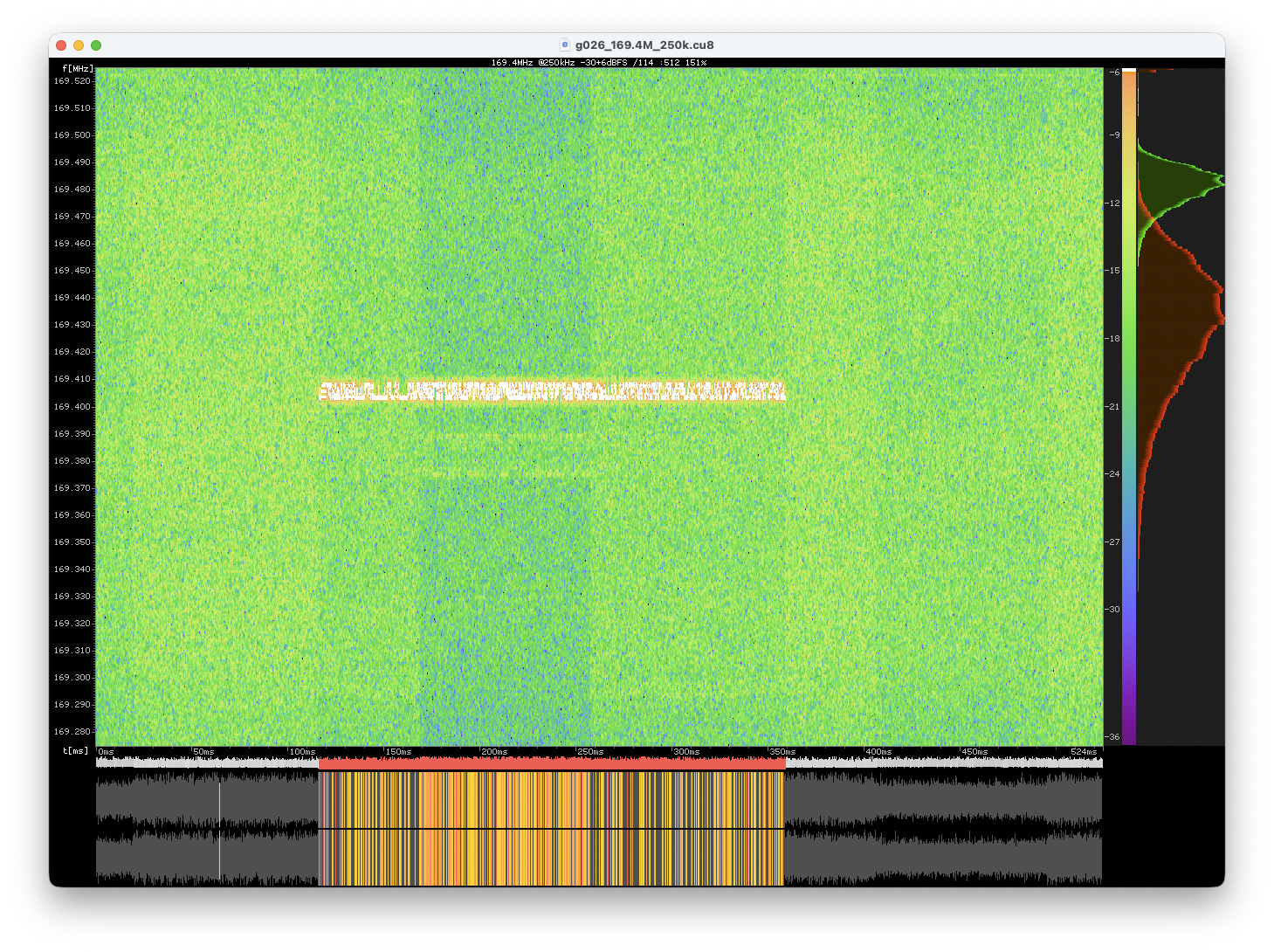Click the @250kHz sample rate readout
This screenshot has width=1274, height=952.
[554, 62]
